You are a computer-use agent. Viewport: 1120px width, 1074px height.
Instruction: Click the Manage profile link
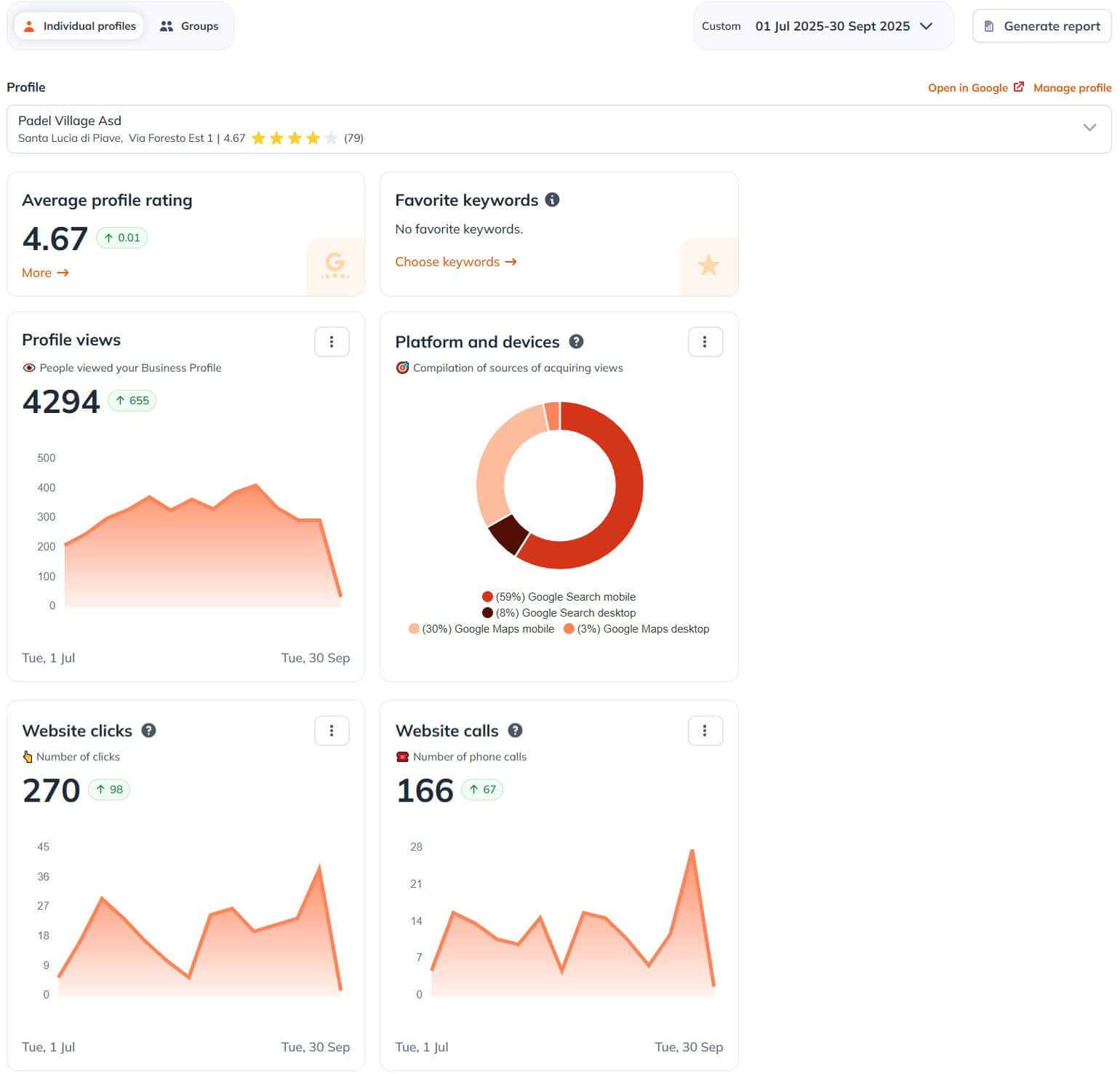pos(1072,88)
